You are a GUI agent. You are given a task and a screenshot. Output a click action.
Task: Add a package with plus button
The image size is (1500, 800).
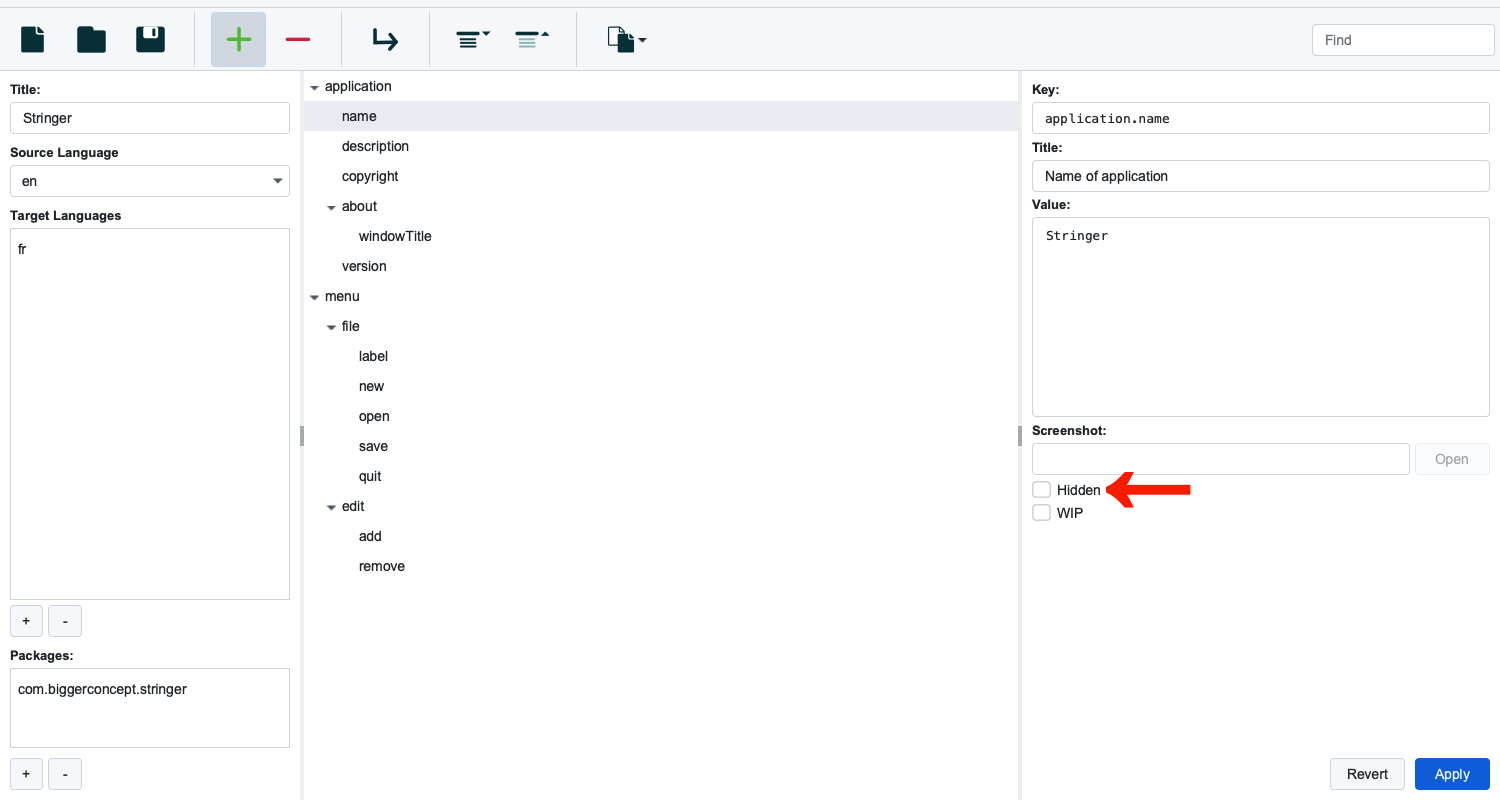pyautogui.click(x=26, y=774)
